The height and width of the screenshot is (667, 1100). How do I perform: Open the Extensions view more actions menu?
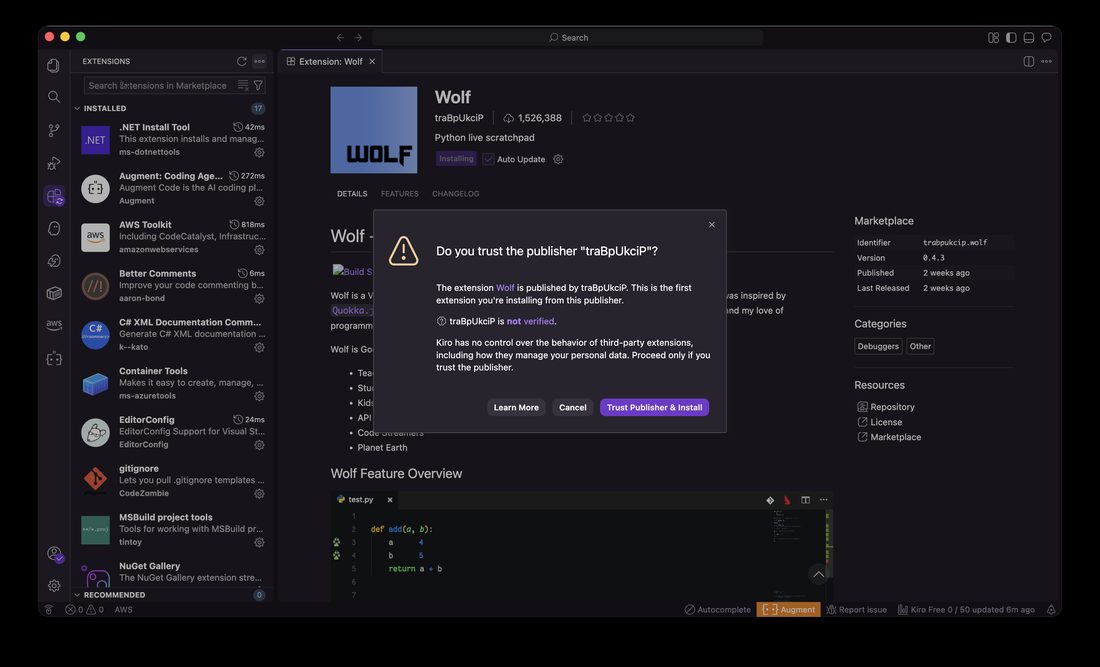[260, 62]
